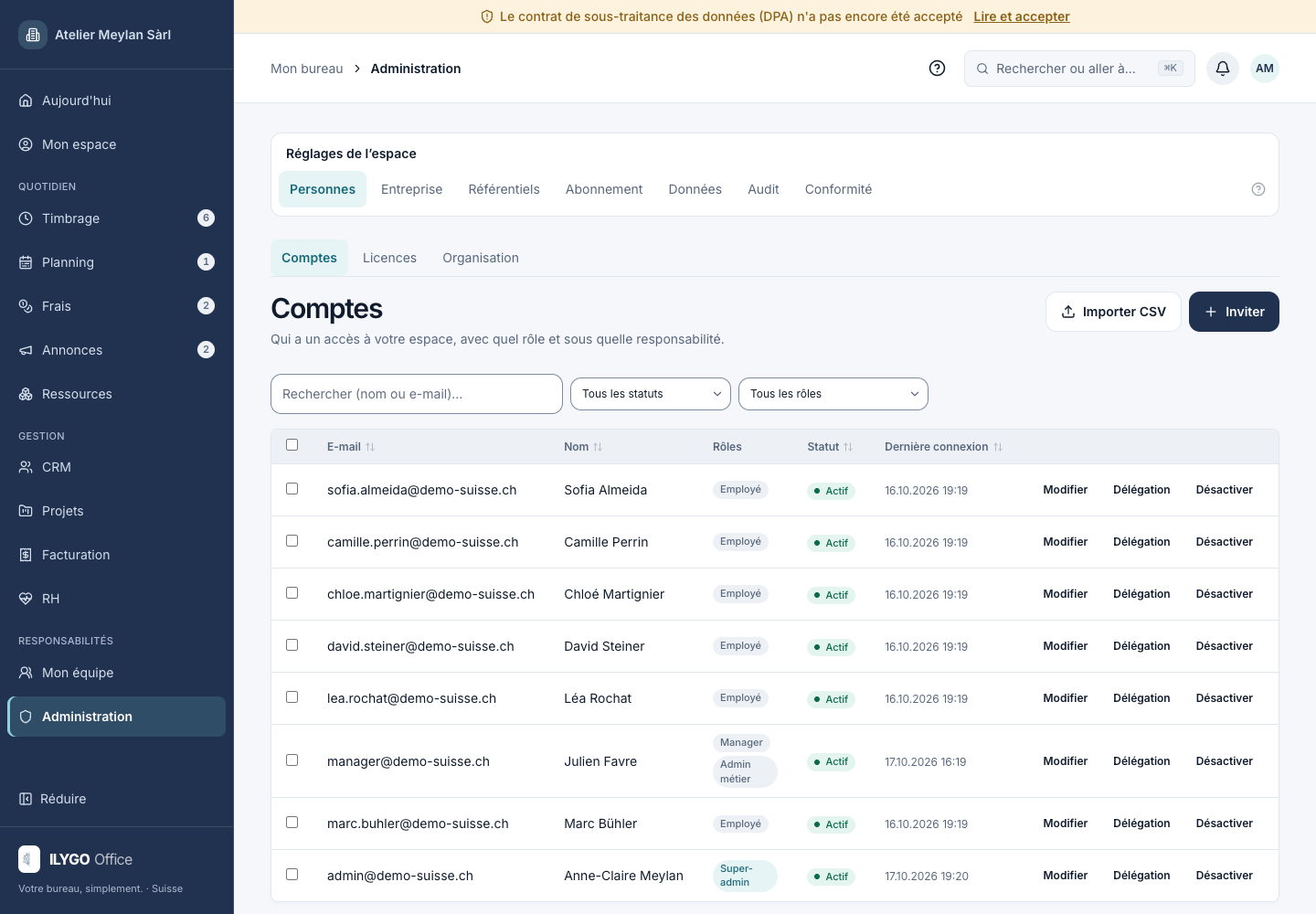The width and height of the screenshot is (1316, 914).
Task: Toggle the select-all checkbox in table header
Action: [x=292, y=445]
